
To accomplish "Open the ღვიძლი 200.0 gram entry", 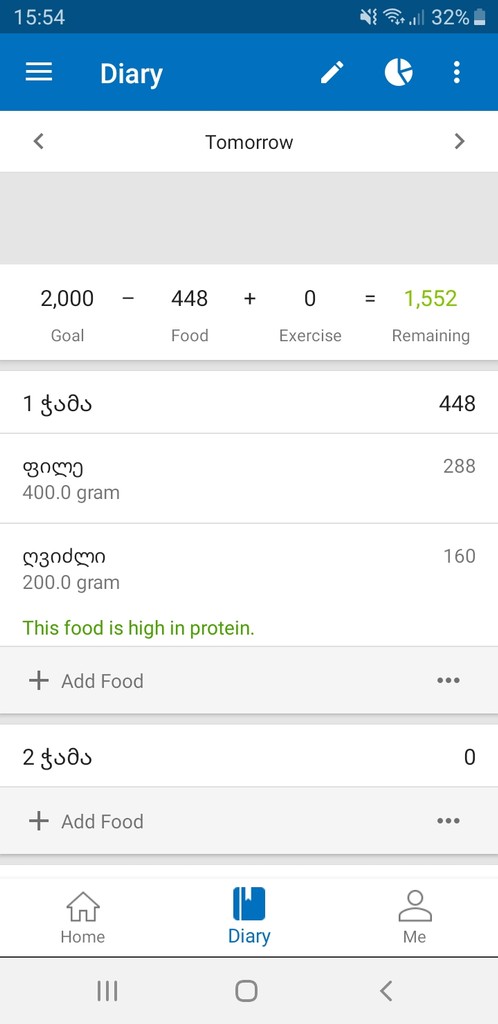I will click(x=249, y=585).
